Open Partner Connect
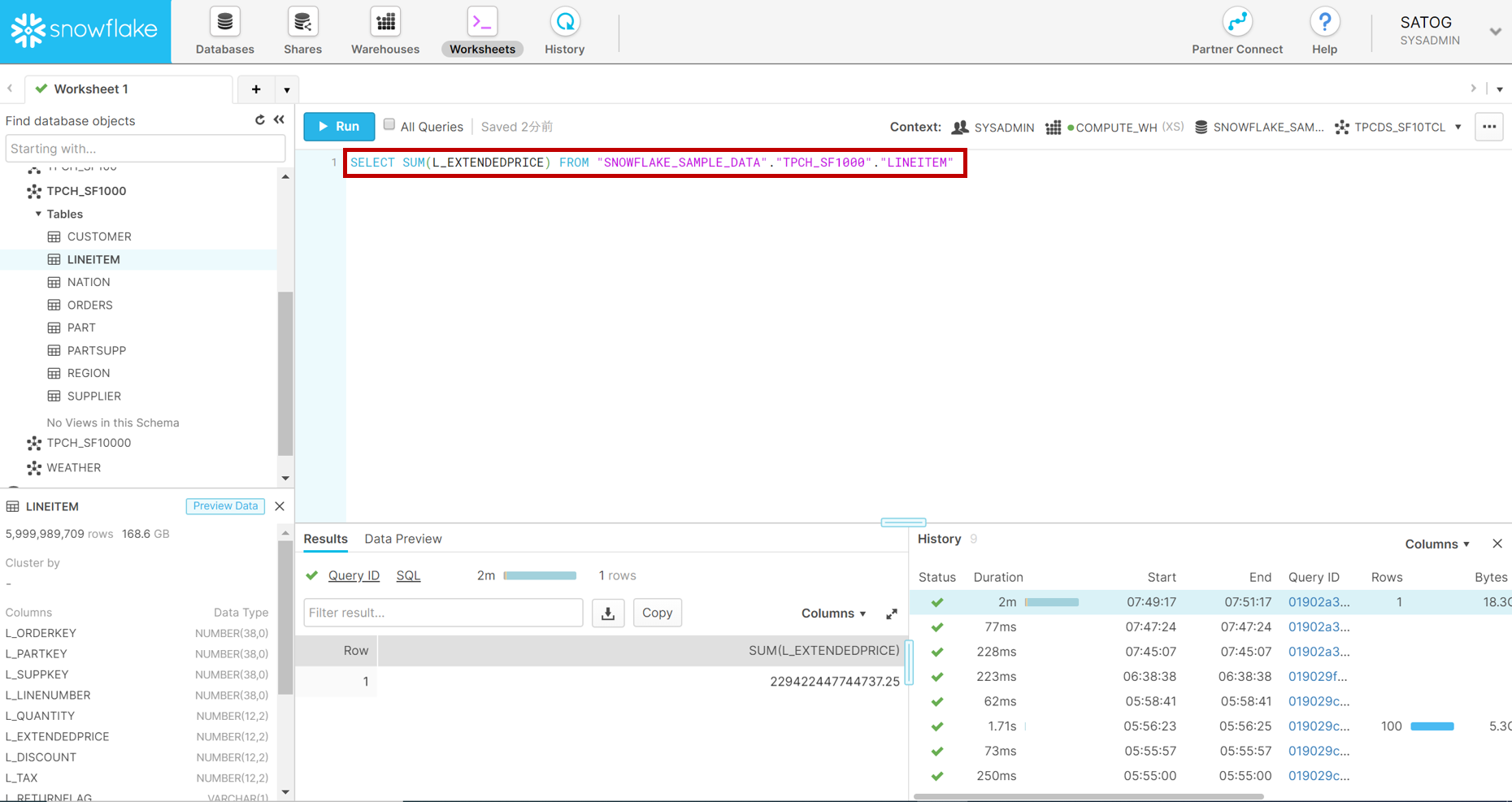 [x=1237, y=32]
